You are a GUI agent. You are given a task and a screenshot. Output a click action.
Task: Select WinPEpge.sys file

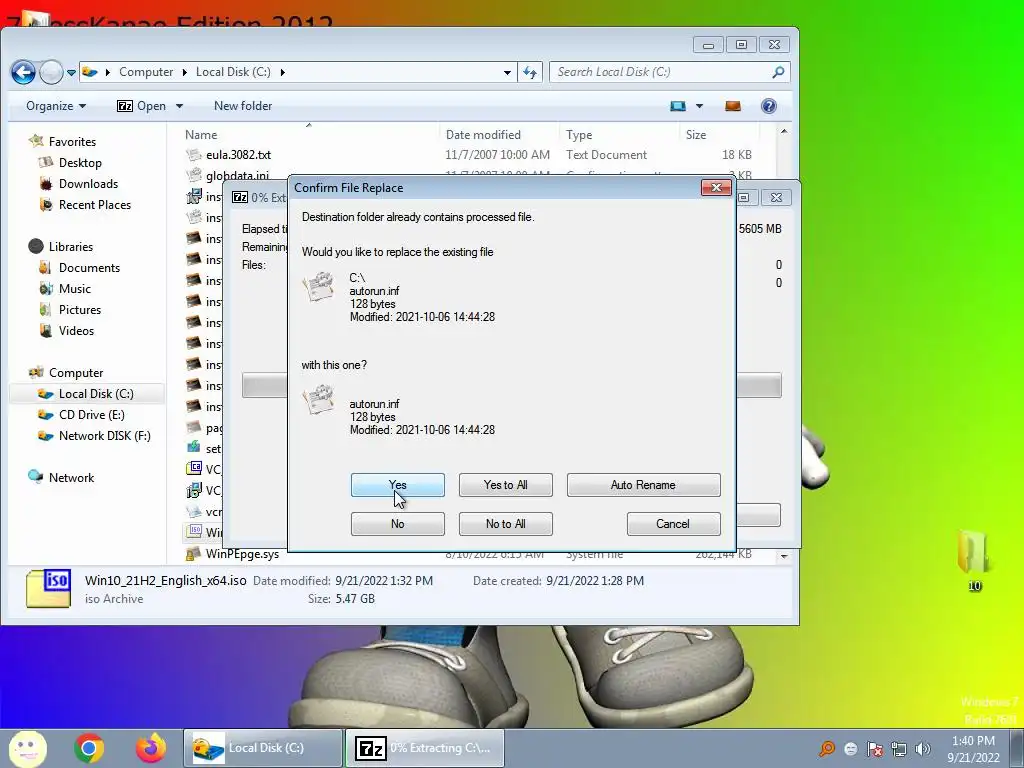point(242,554)
